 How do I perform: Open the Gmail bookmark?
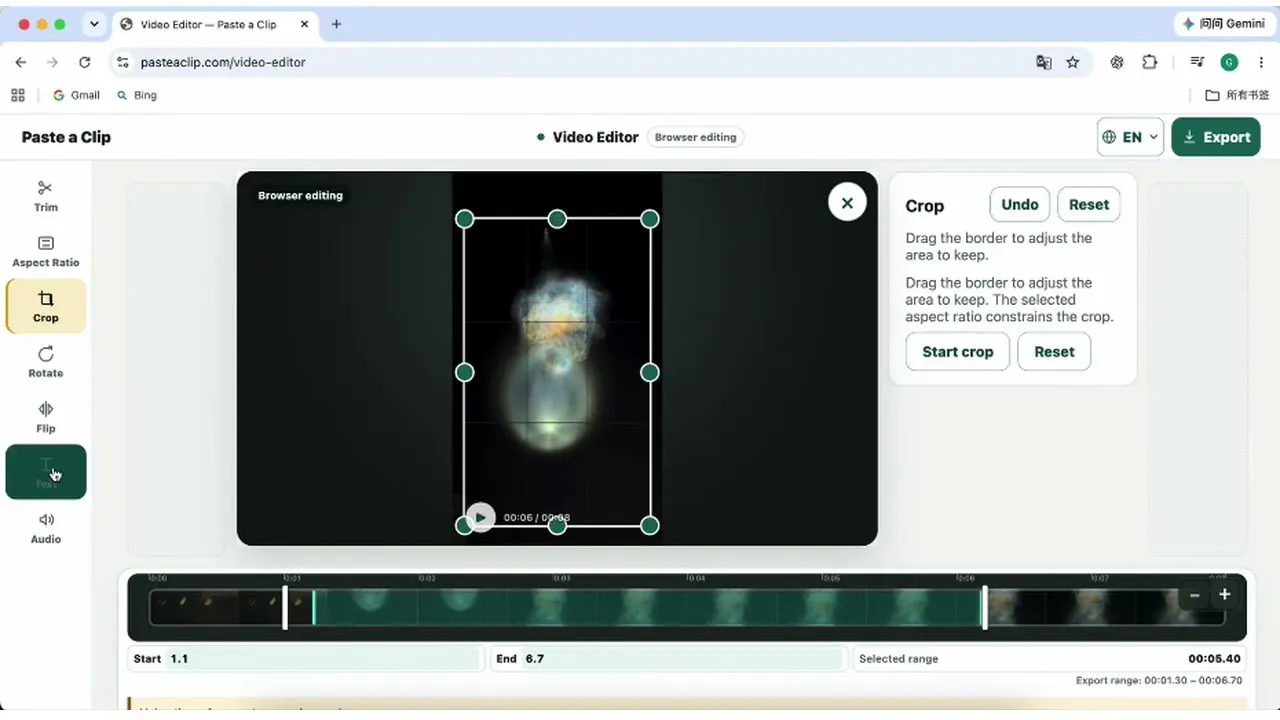[76, 95]
